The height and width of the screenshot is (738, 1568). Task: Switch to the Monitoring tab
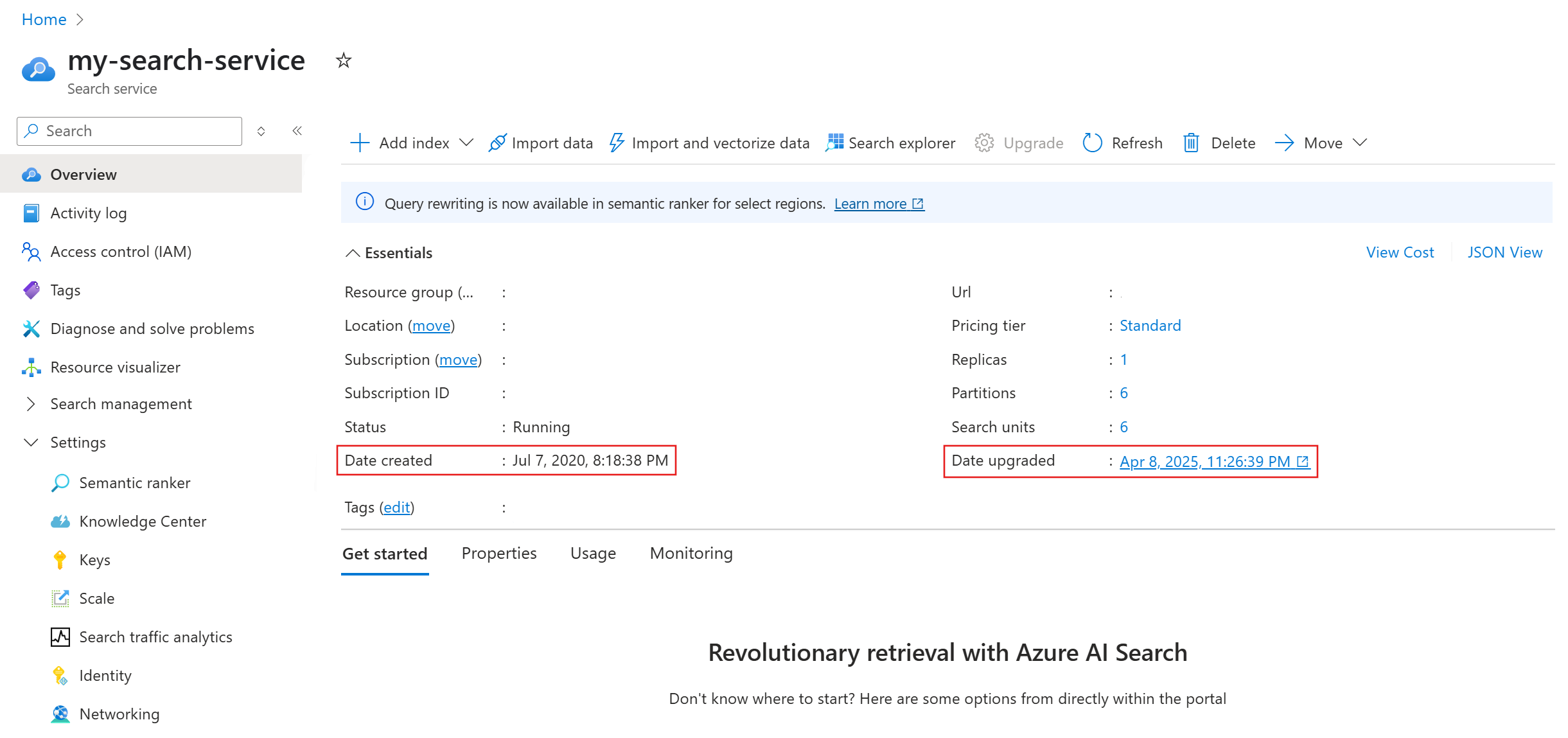[x=691, y=553]
